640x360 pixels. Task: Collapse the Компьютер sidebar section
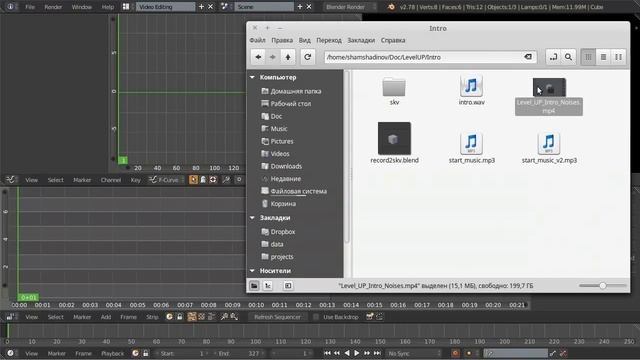pos(253,77)
